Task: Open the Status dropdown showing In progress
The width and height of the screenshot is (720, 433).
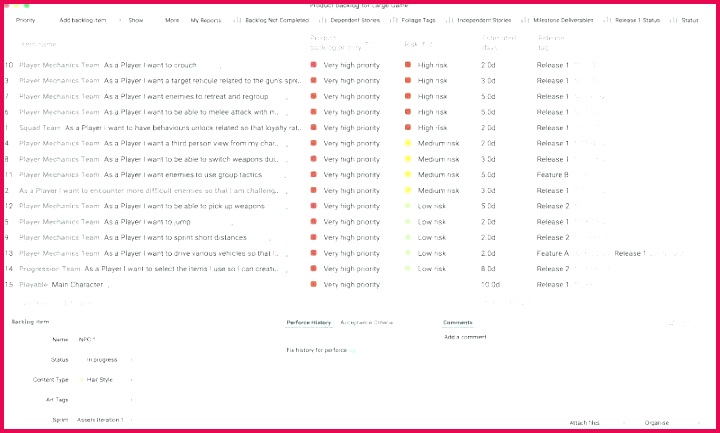Action: [106, 359]
